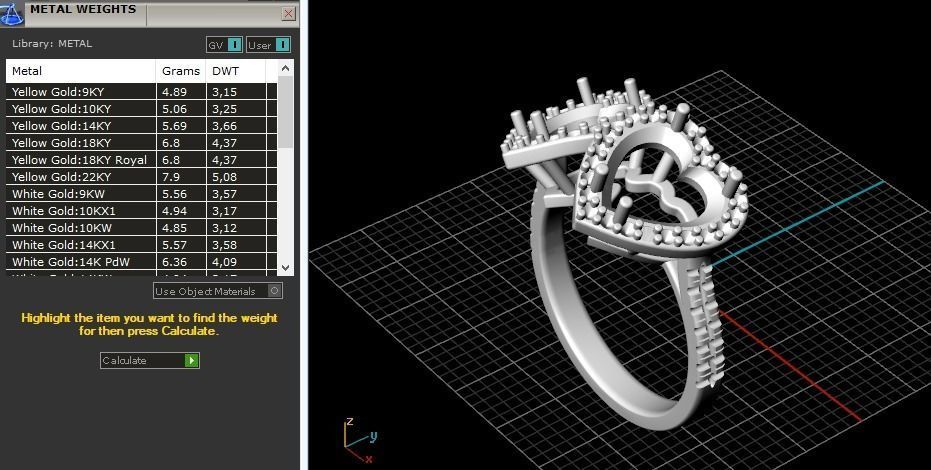Click the Calculate button
Image resolution: width=931 pixels, height=470 pixels.
150,360
